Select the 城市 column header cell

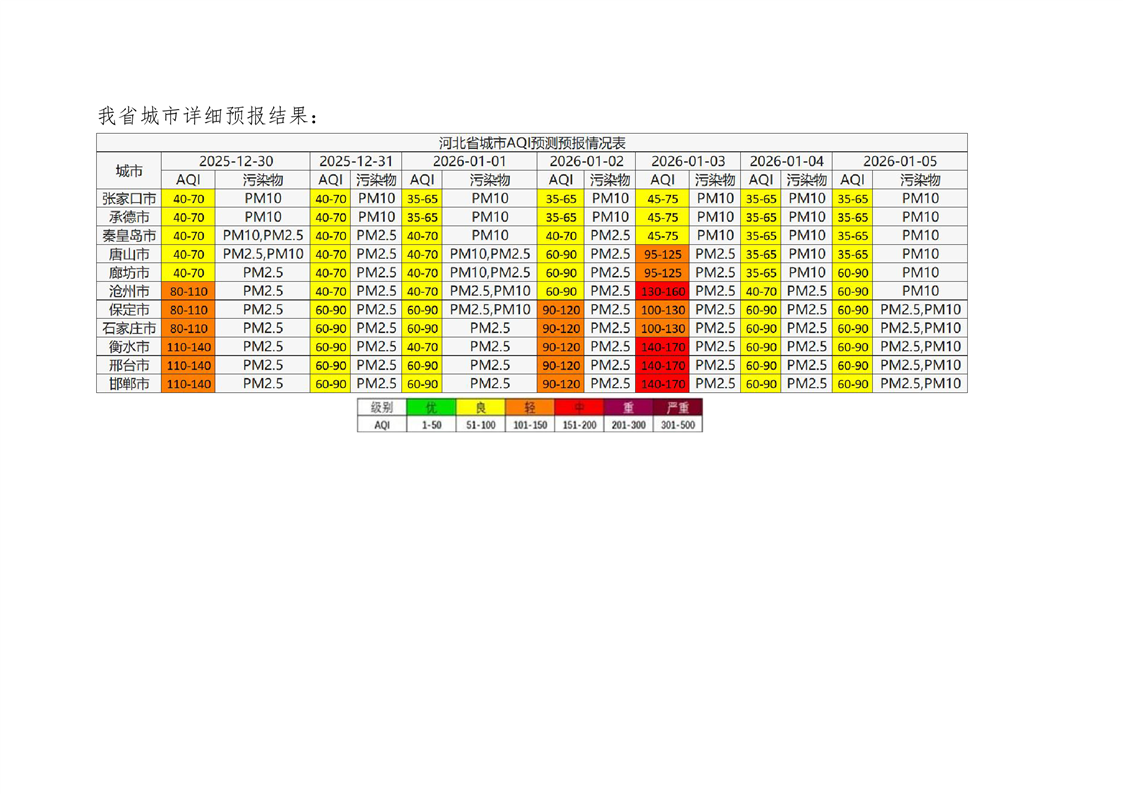(129, 170)
